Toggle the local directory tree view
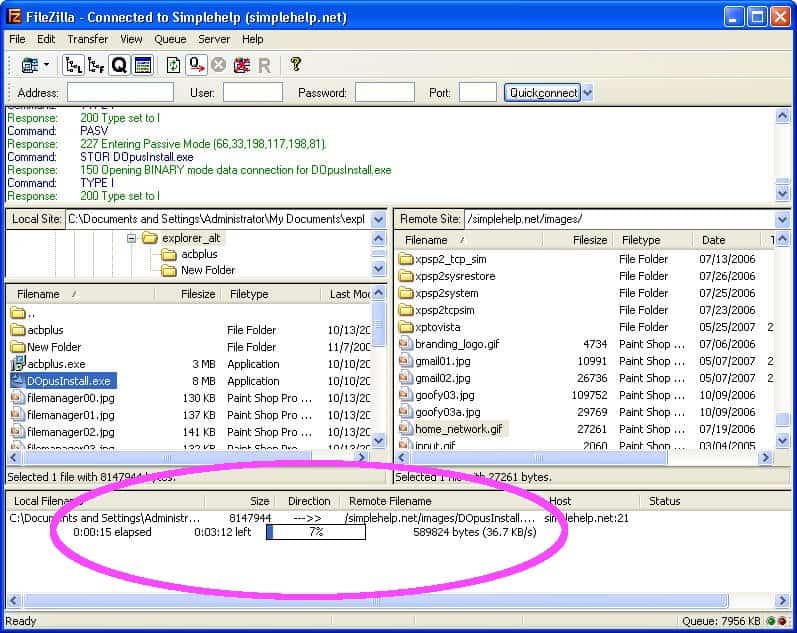Image resolution: width=797 pixels, height=633 pixels. (x=73, y=65)
